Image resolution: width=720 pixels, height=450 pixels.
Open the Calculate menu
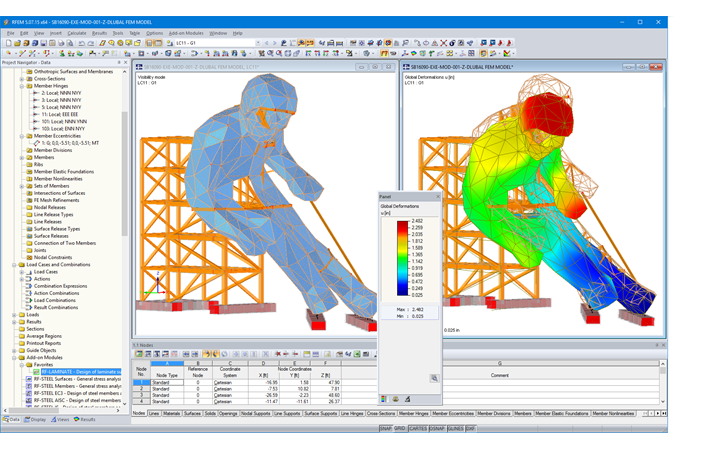pyautogui.click(x=77, y=33)
